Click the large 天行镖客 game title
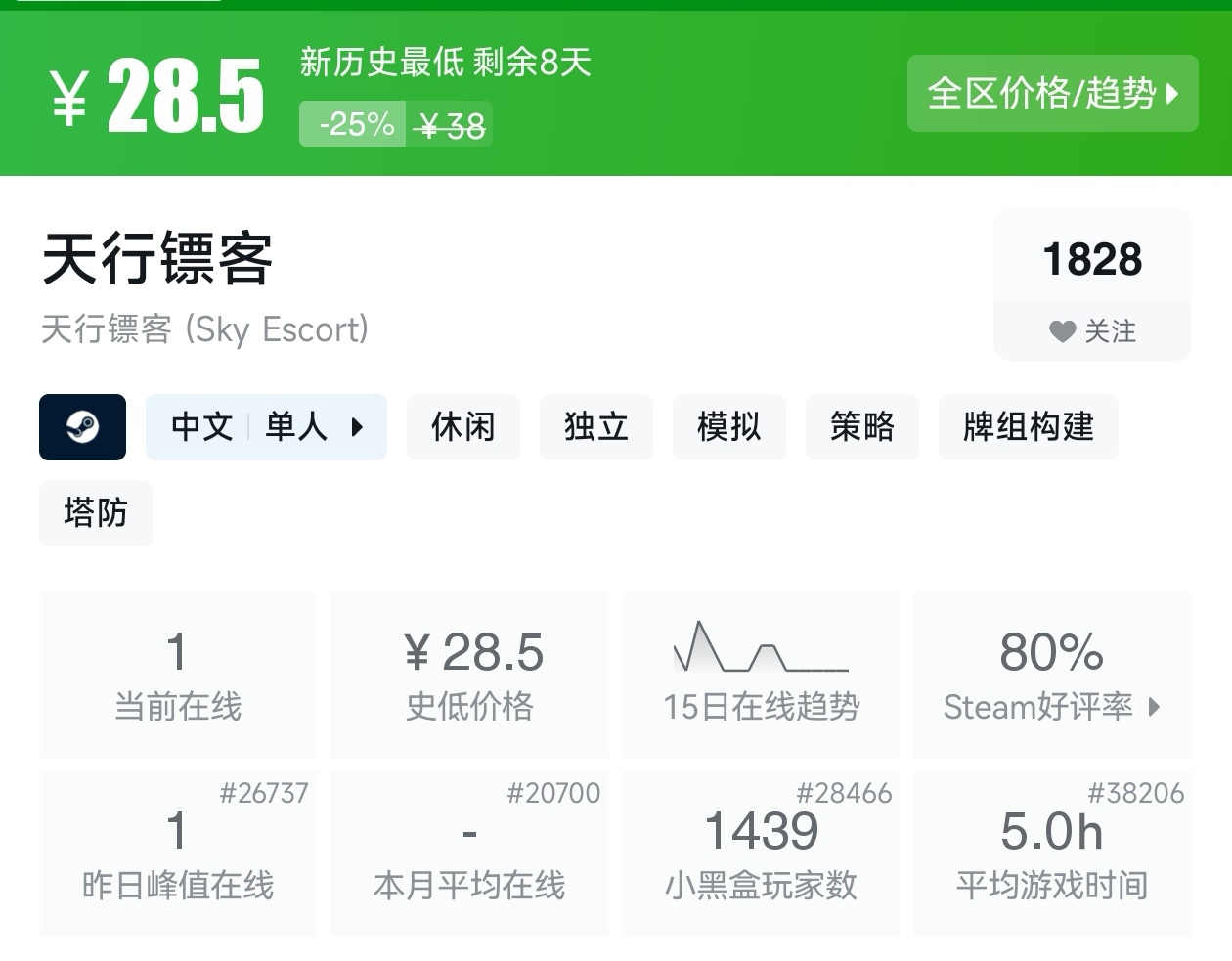Image resolution: width=1232 pixels, height=961 pixels. click(x=157, y=260)
